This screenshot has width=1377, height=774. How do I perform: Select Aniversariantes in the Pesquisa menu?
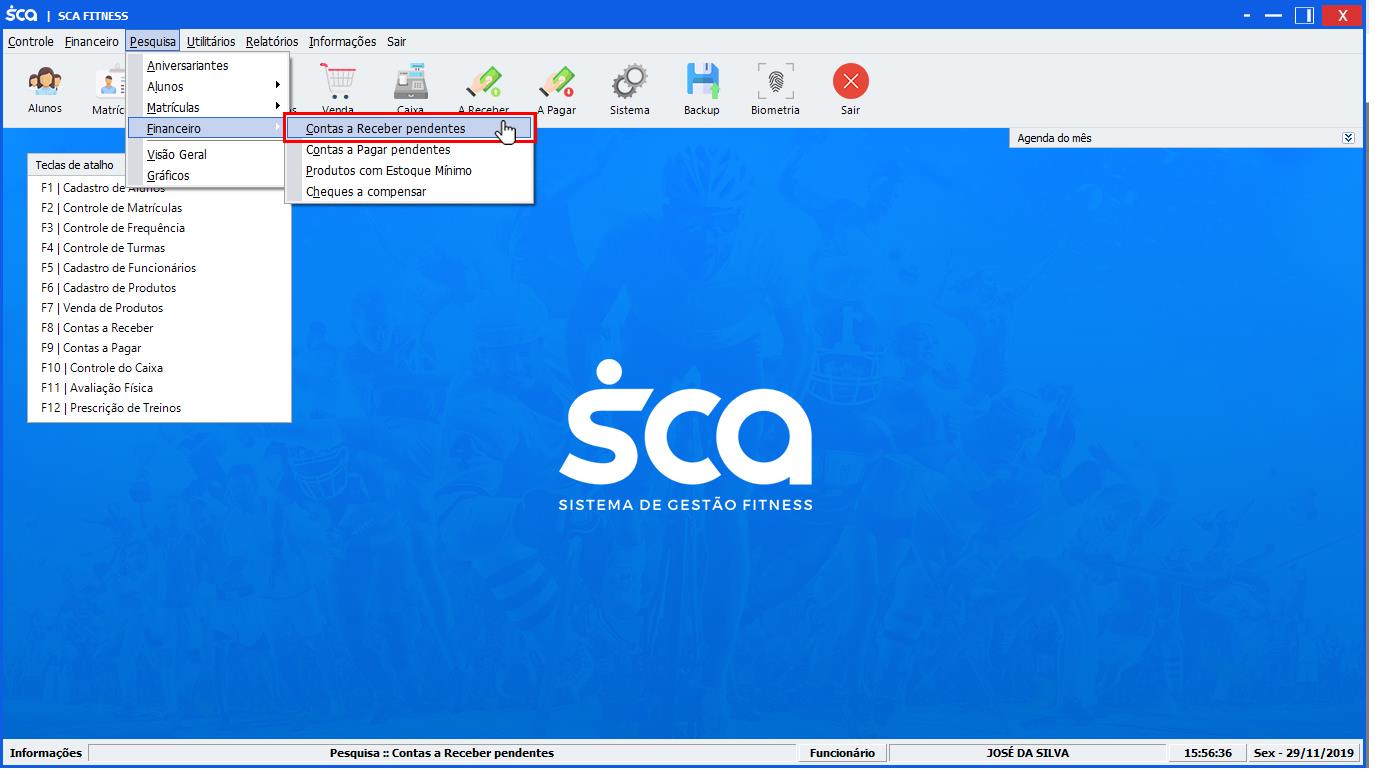[208, 66]
